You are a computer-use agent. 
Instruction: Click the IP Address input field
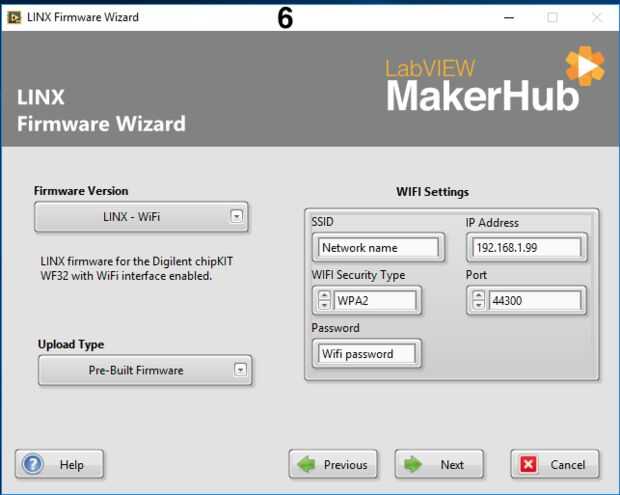coord(527,248)
